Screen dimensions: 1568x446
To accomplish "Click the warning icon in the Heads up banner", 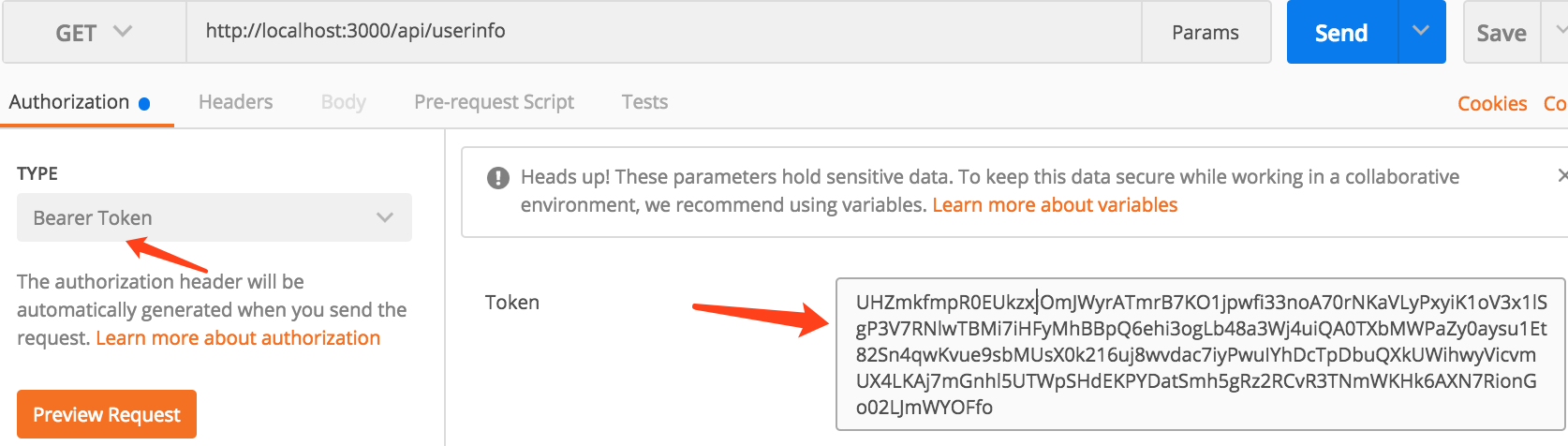I will click(498, 178).
